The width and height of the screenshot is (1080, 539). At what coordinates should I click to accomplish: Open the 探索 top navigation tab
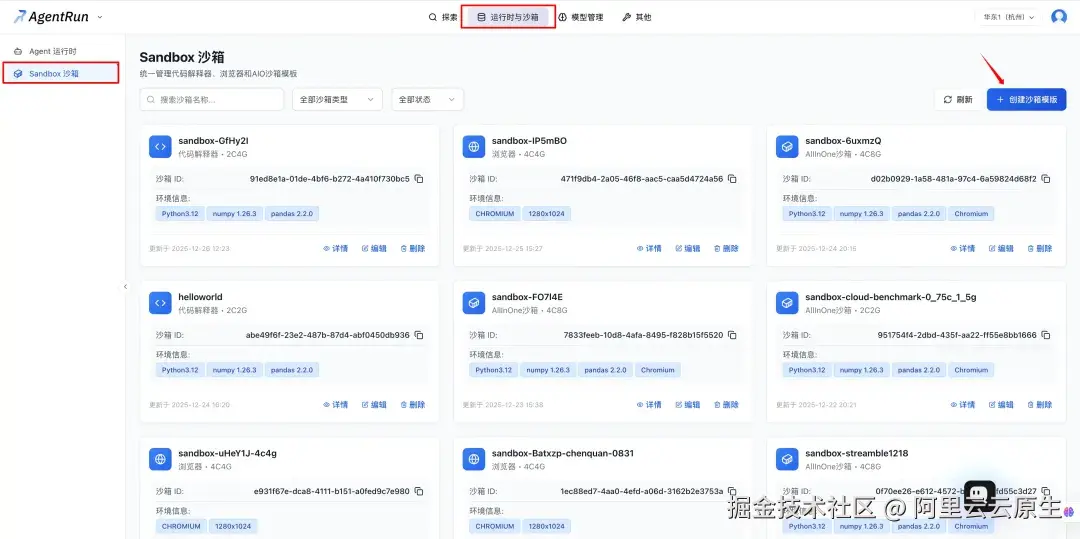[x=443, y=17]
